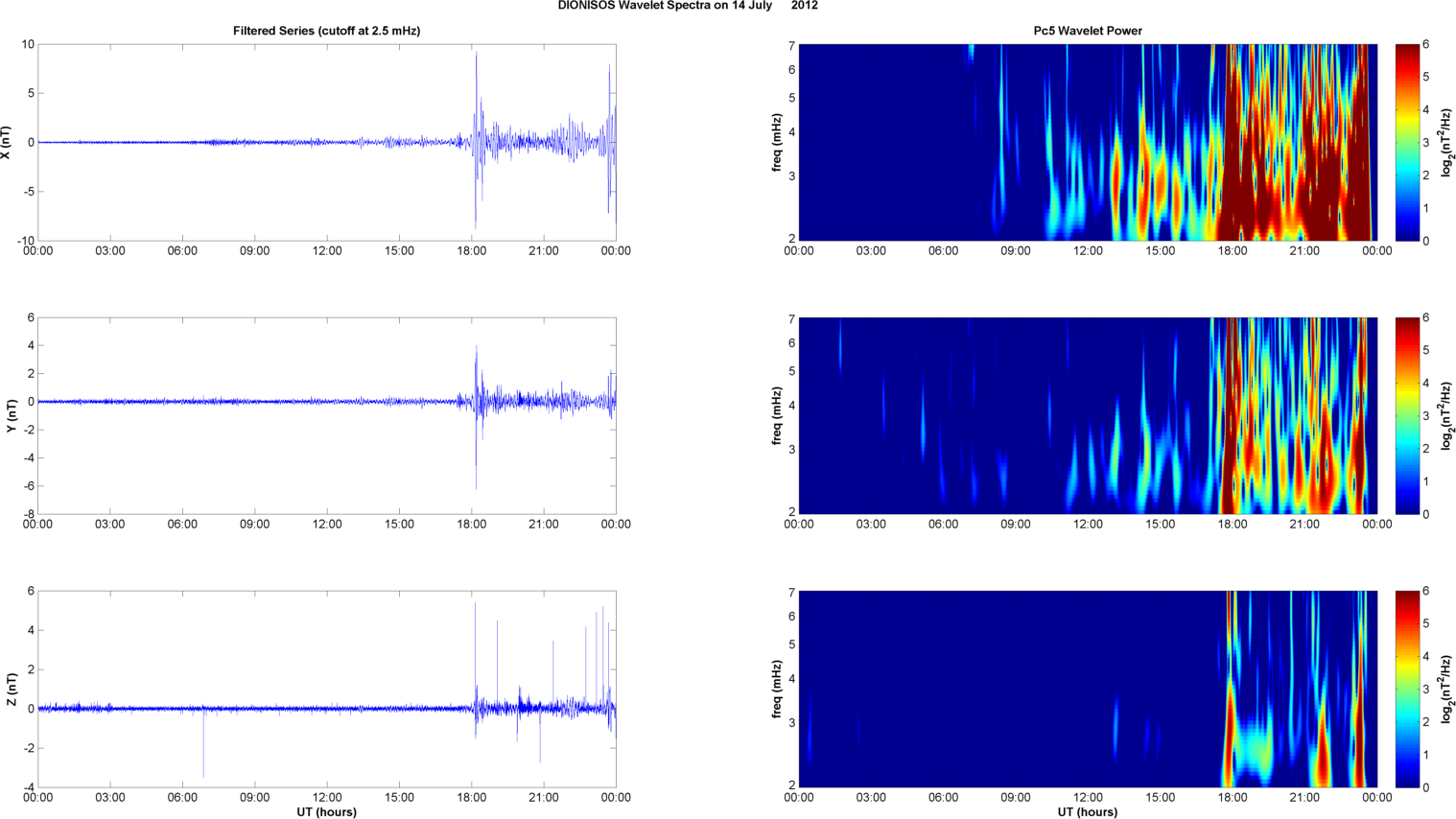The height and width of the screenshot is (819, 1456).
Task: Click the colorbar beside the bottom spectrogram
Action: pyautogui.click(x=1406, y=689)
